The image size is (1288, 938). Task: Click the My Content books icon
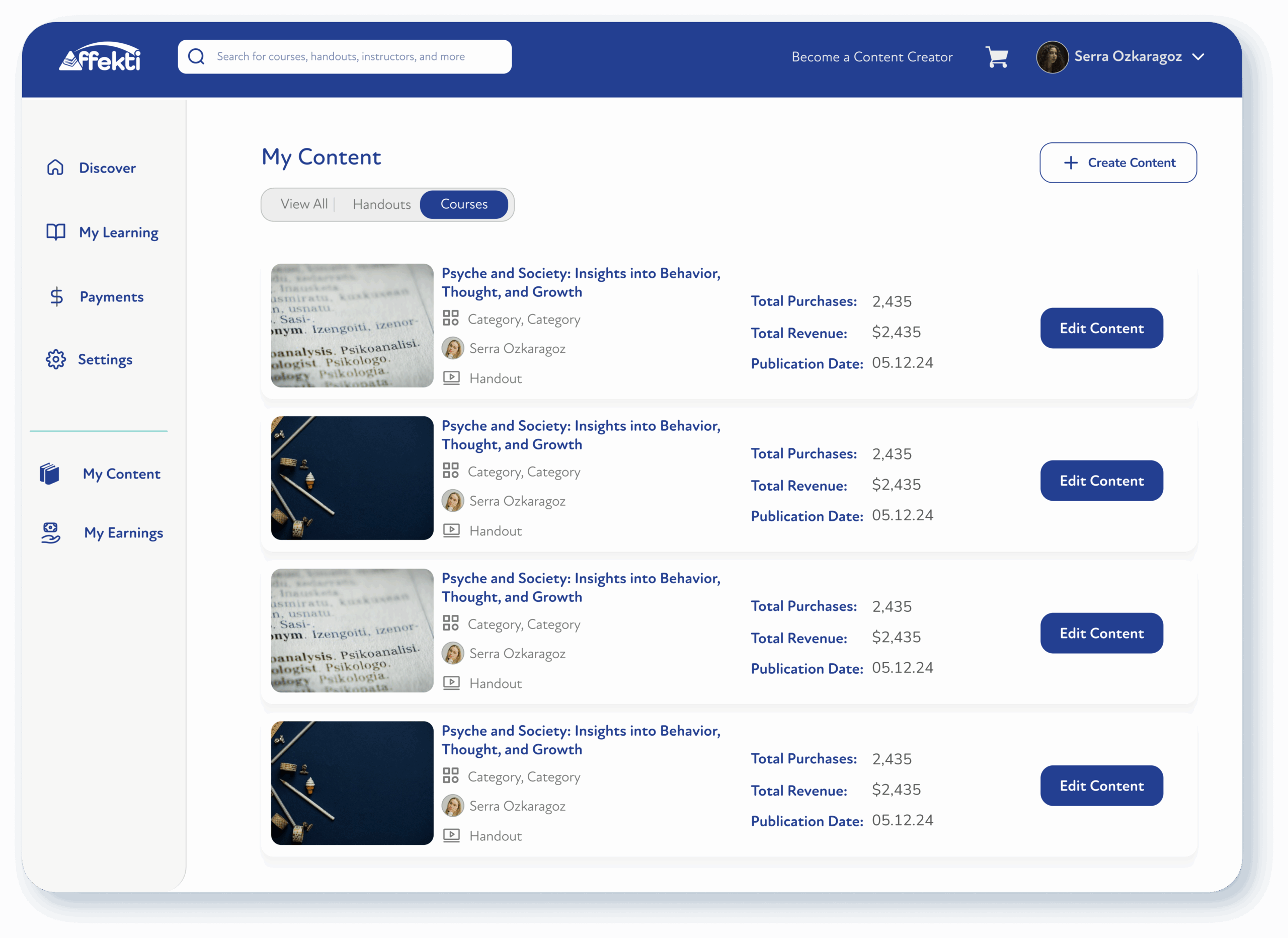coord(49,473)
